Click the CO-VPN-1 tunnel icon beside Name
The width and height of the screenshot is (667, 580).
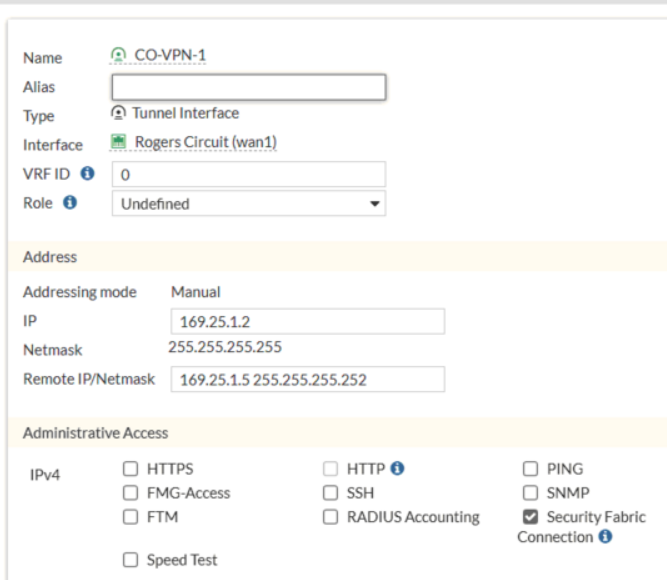(x=118, y=55)
